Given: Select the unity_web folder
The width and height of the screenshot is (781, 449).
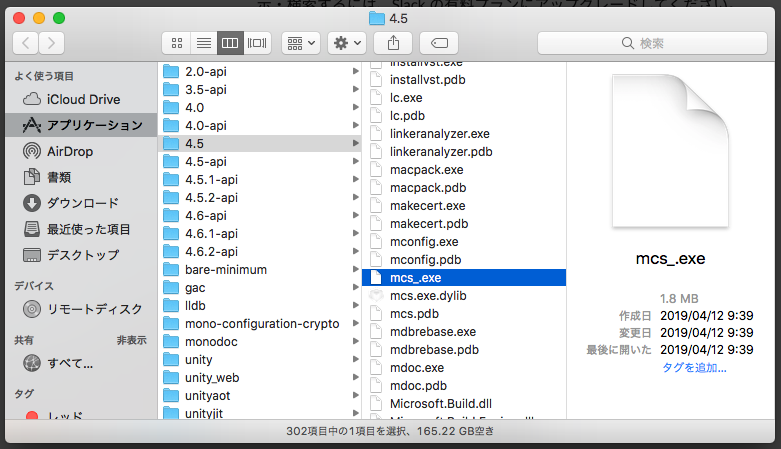Looking at the screenshot, I should coord(261,377).
